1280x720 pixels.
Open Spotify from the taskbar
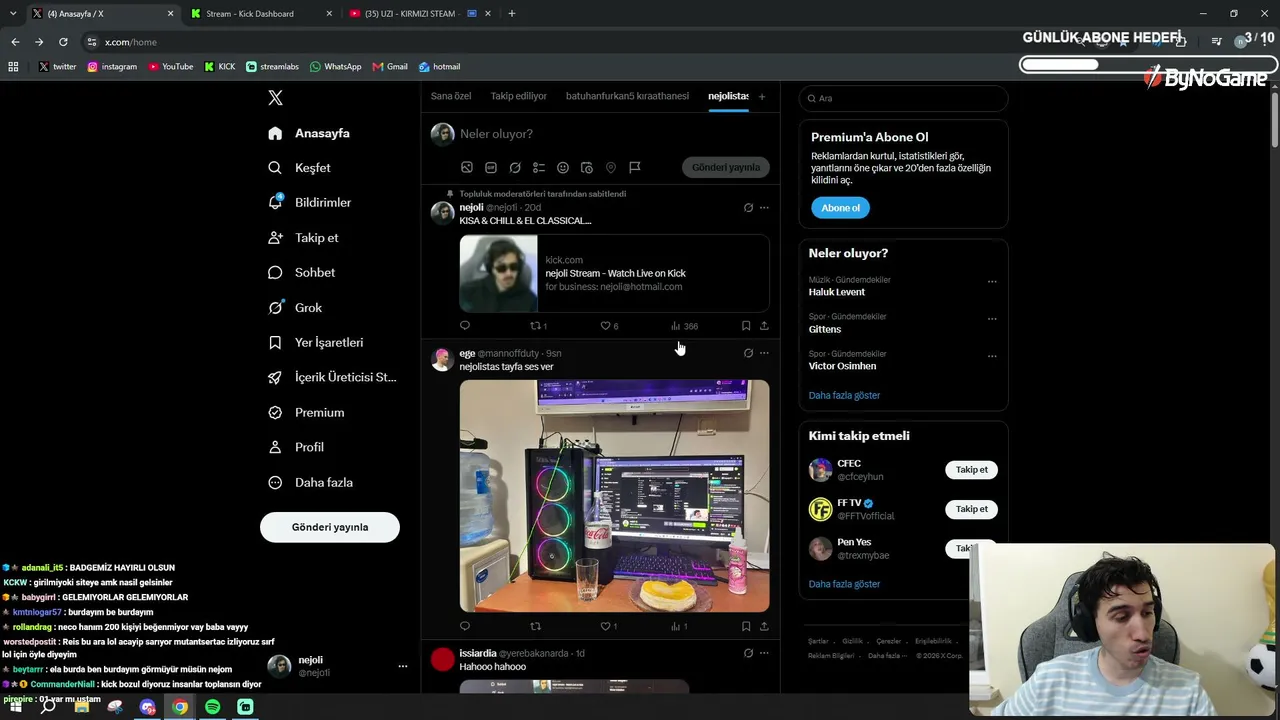pyautogui.click(x=213, y=707)
